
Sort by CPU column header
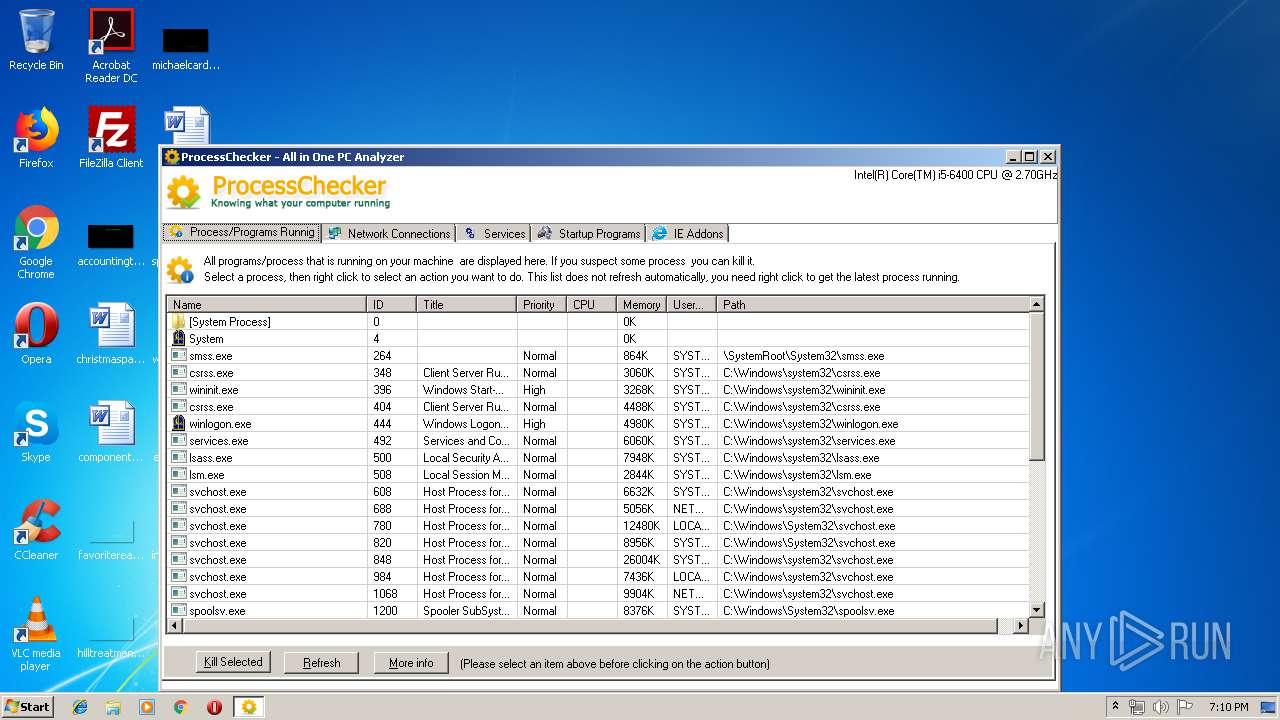pyautogui.click(x=592, y=304)
